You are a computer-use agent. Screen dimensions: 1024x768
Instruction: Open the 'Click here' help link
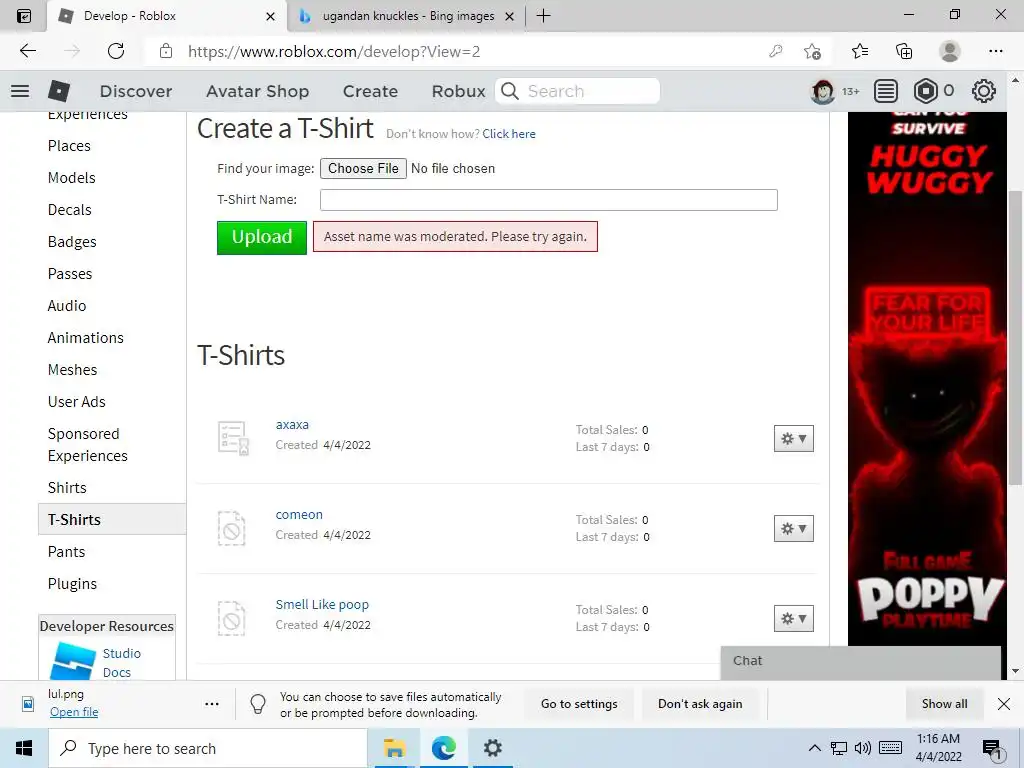click(509, 134)
